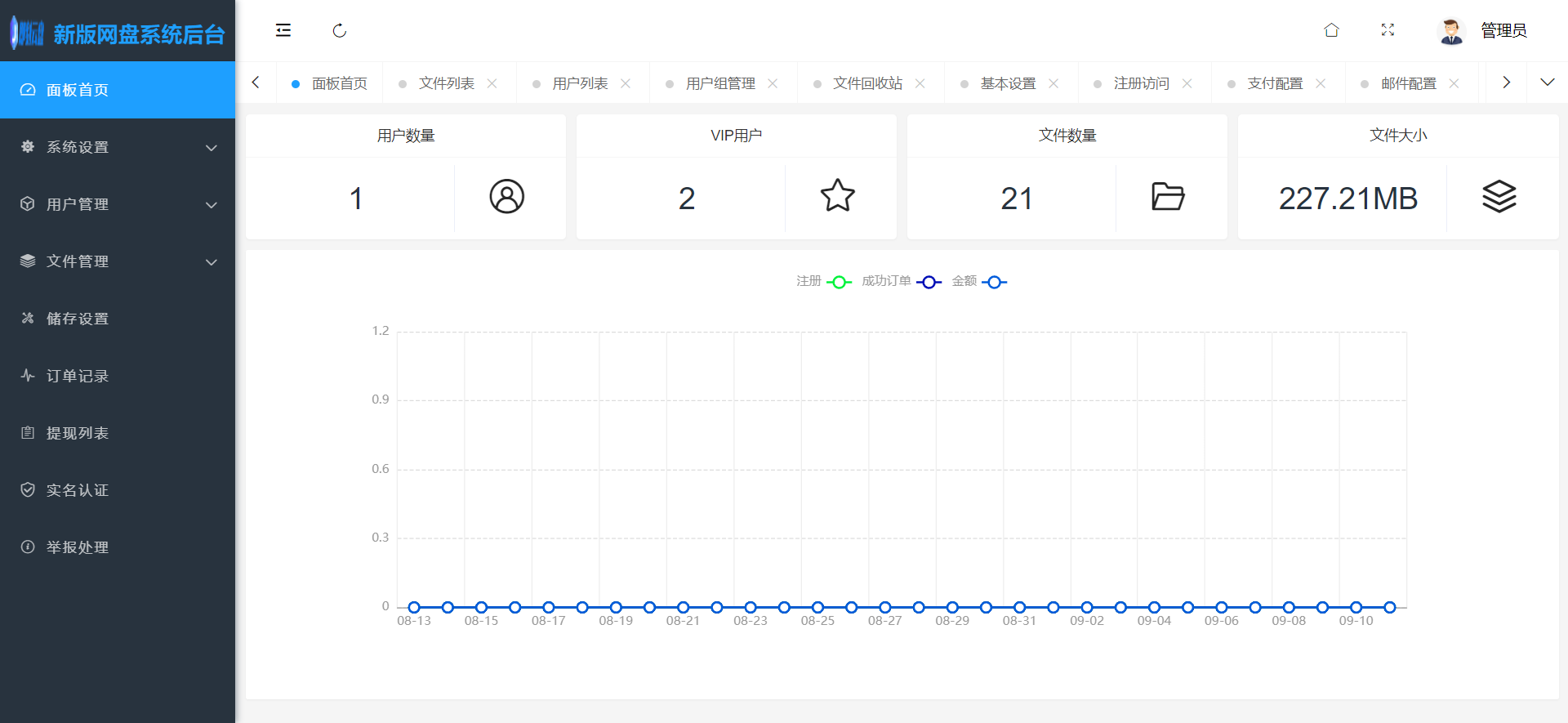Click the 举报处理 info icon
The image size is (1568, 723).
28,547
